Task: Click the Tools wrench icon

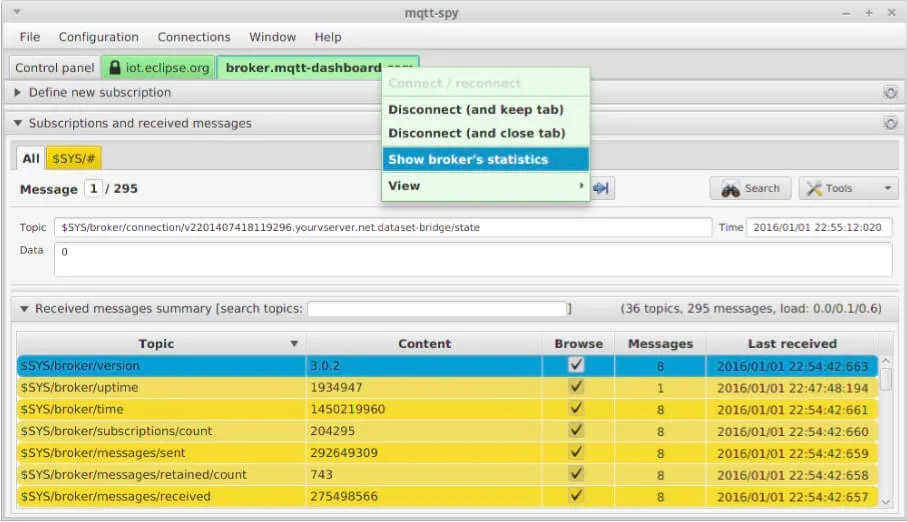Action: click(x=814, y=189)
